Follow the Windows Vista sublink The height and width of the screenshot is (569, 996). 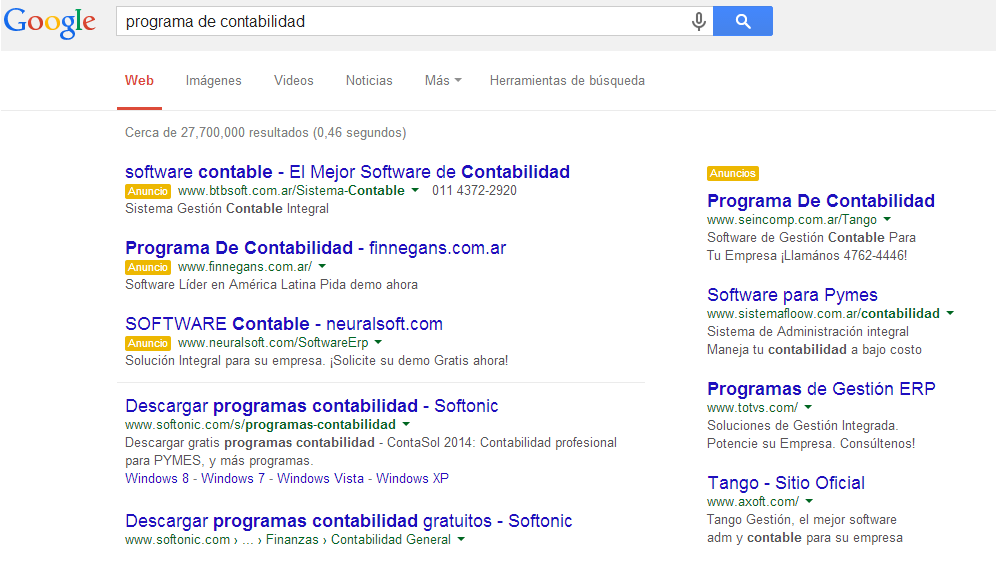click(x=320, y=478)
